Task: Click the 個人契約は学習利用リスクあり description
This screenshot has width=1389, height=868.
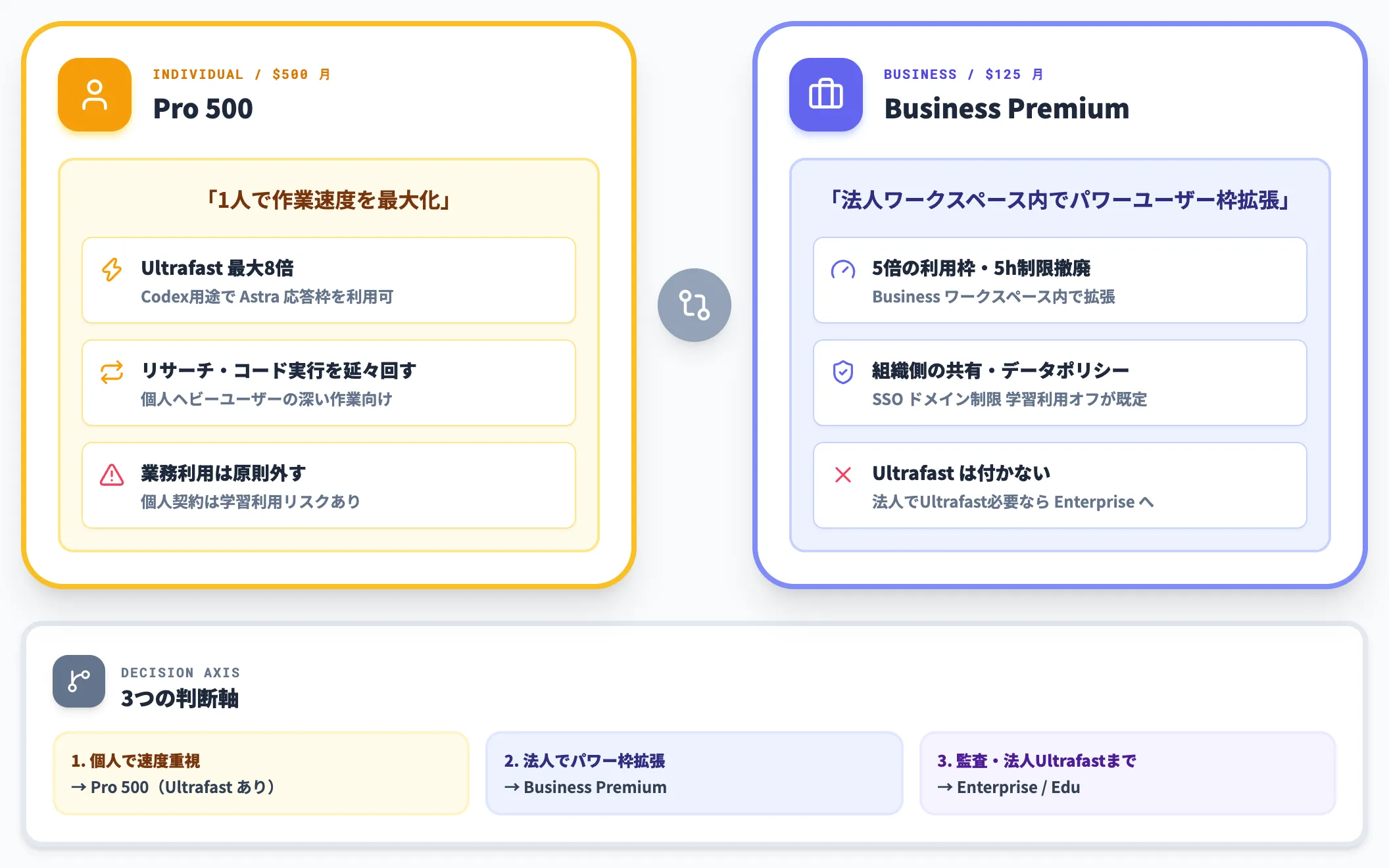Action: (251, 502)
